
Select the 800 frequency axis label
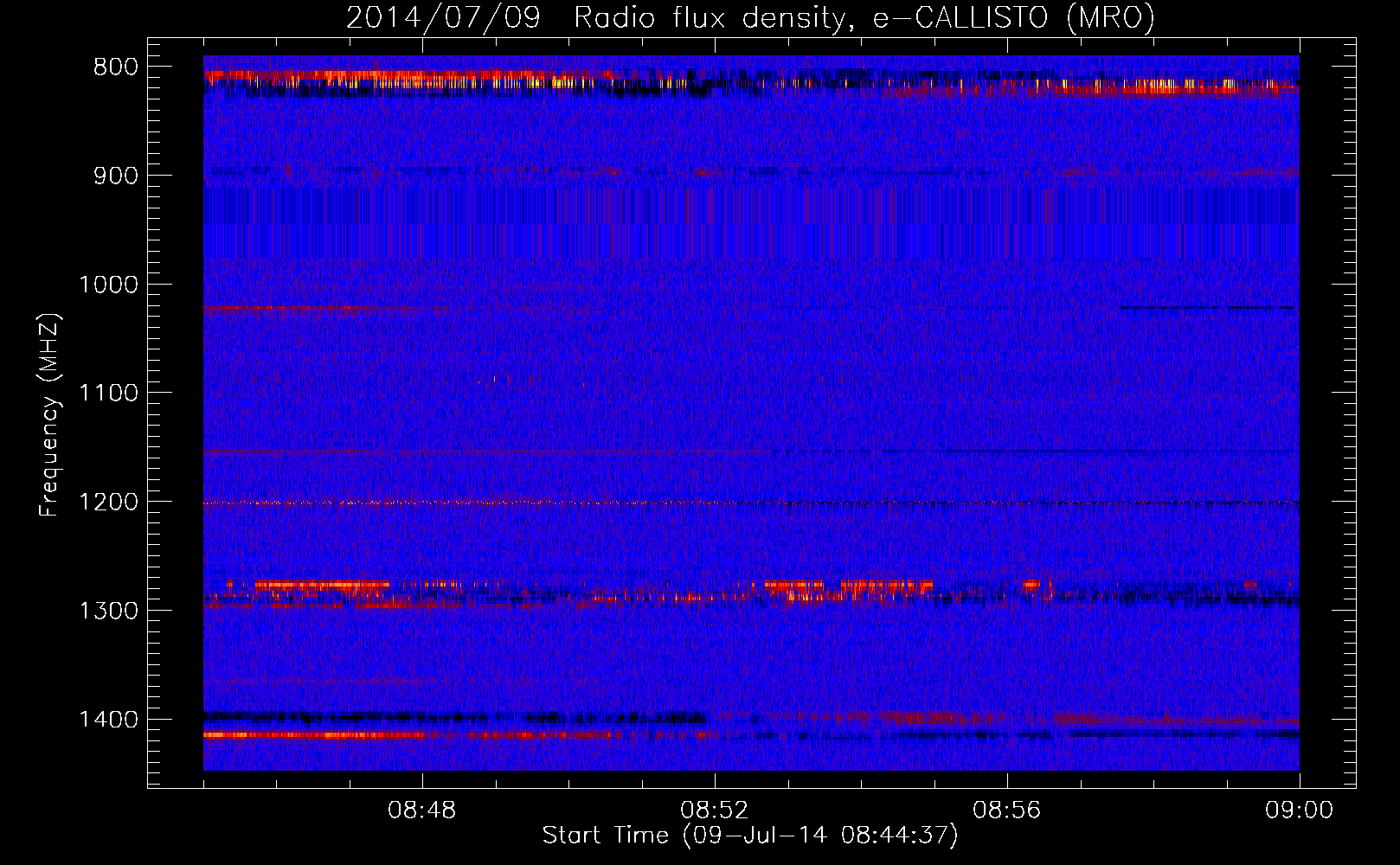pos(116,67)
